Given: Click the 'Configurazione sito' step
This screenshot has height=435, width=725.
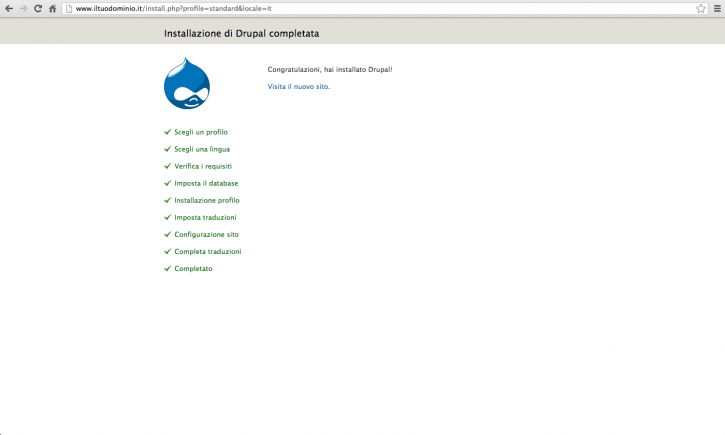Looking at the screenshot, I should click(206, 235).
